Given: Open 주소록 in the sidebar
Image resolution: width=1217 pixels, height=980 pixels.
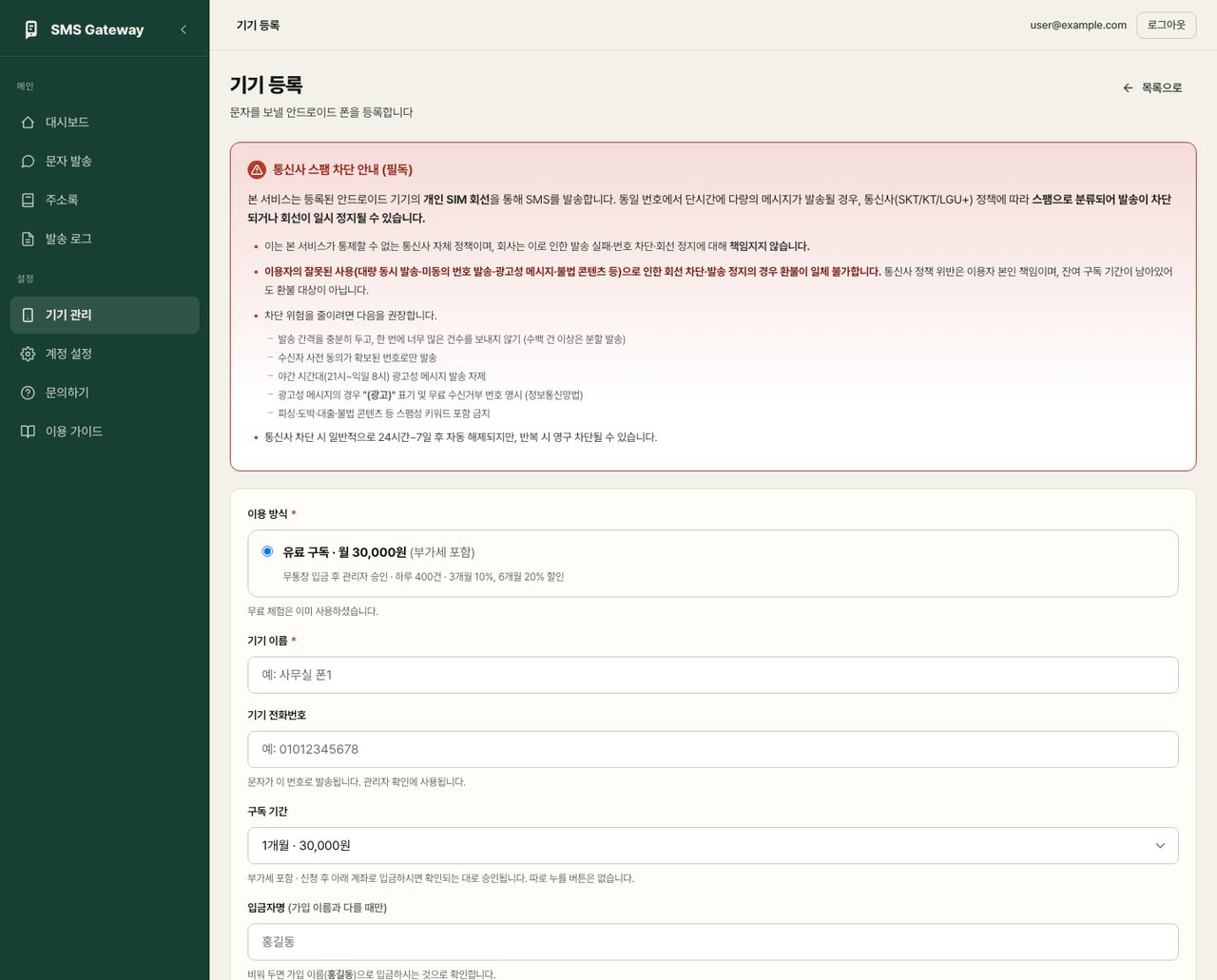Looking at the screenshot, I should (x=105, y=201).
